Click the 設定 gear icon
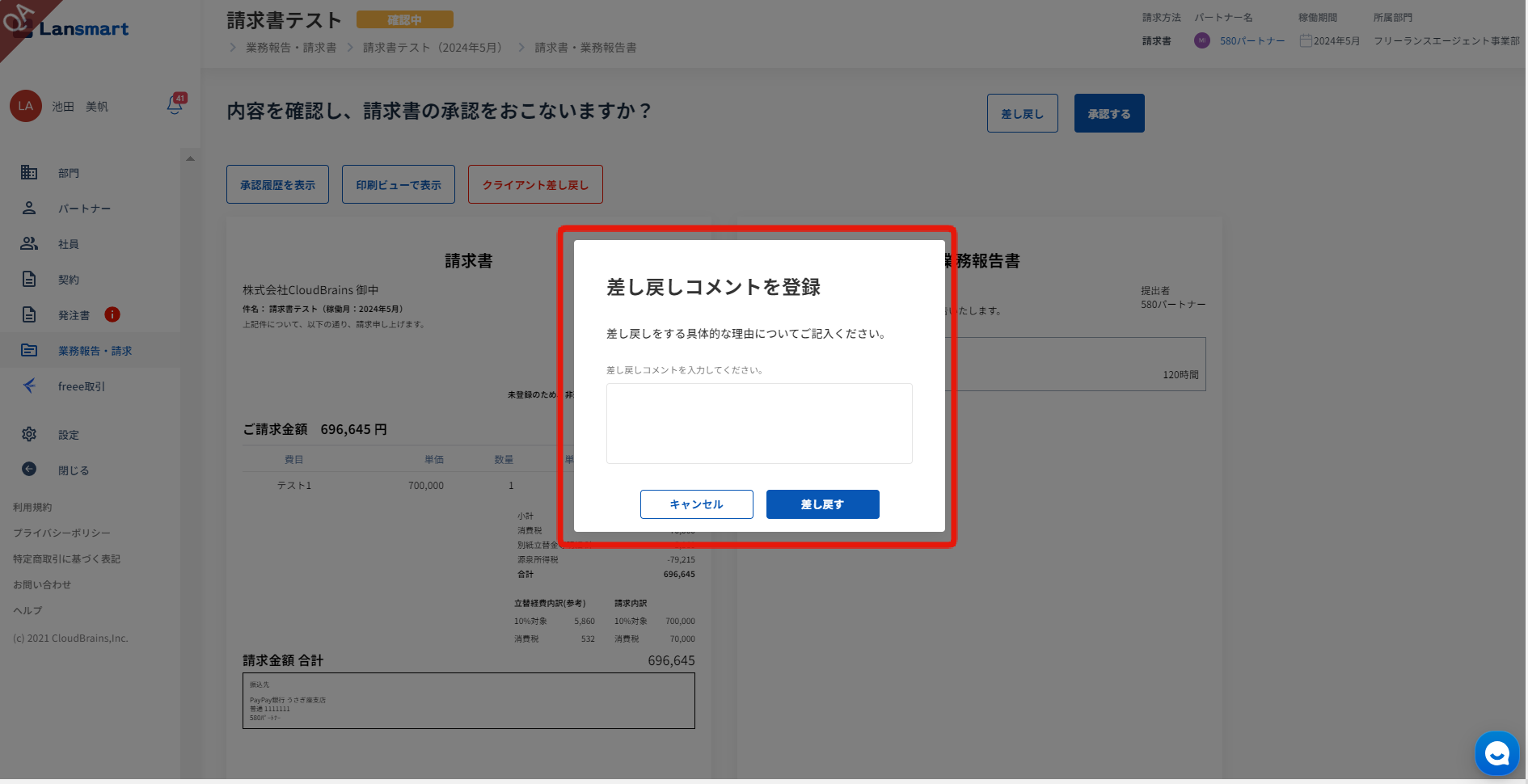The width and height of the screenshot is (1528, 784). tap(29, 434)
